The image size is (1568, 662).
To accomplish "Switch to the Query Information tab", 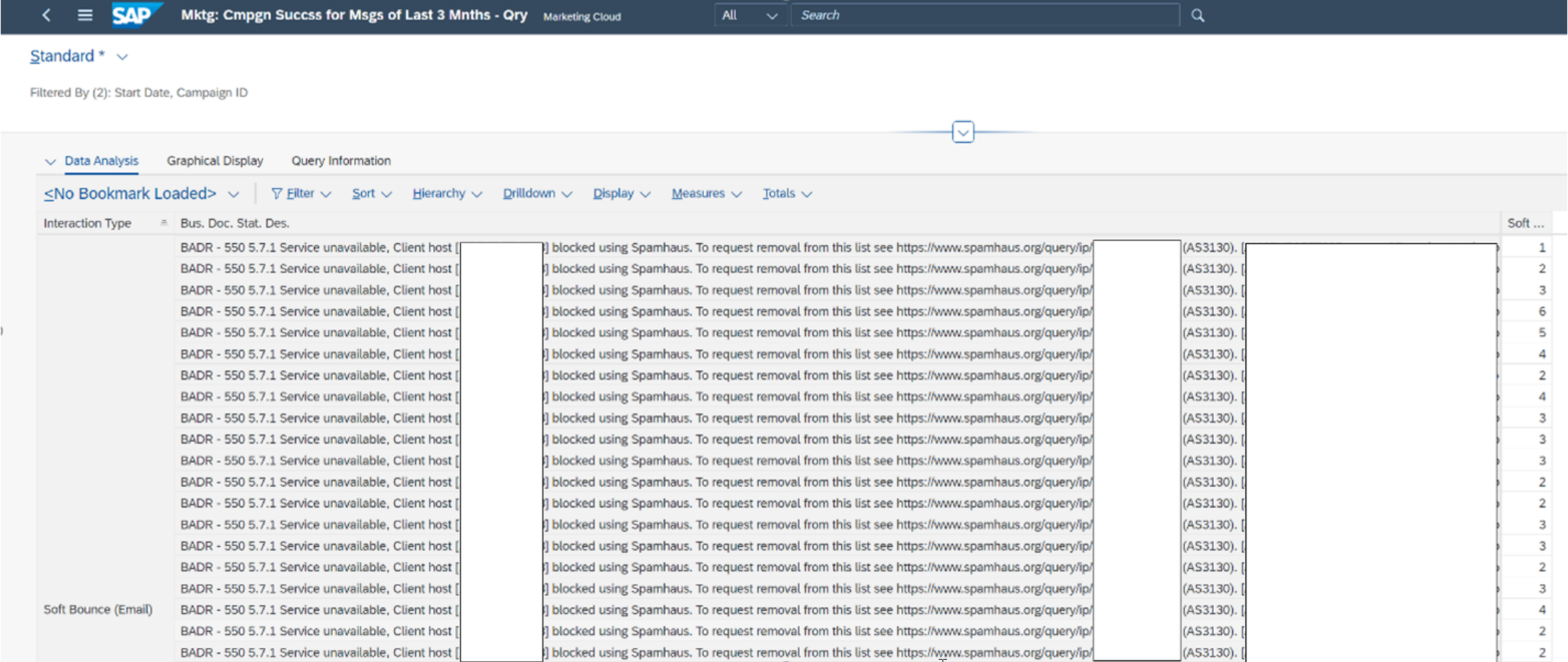I will 341,161.
